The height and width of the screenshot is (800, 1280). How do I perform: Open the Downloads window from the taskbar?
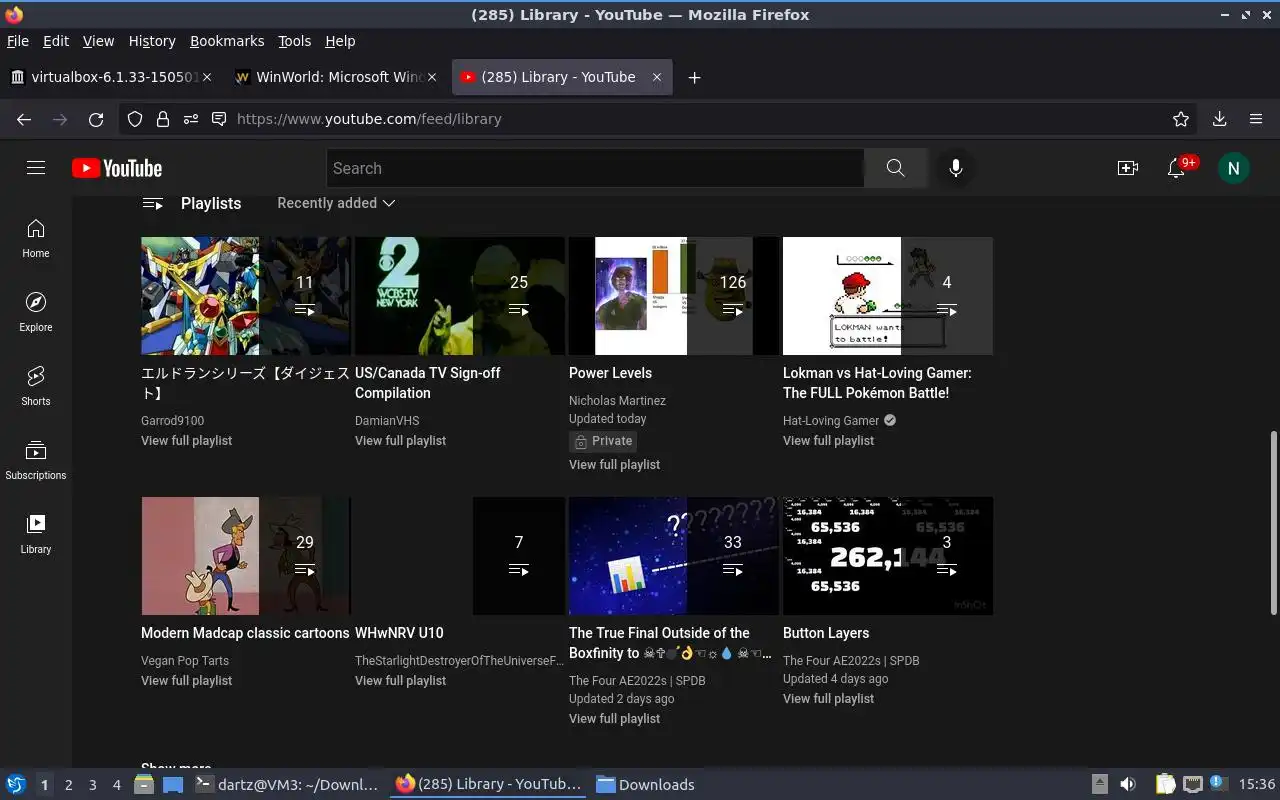[x=646, y=785]
